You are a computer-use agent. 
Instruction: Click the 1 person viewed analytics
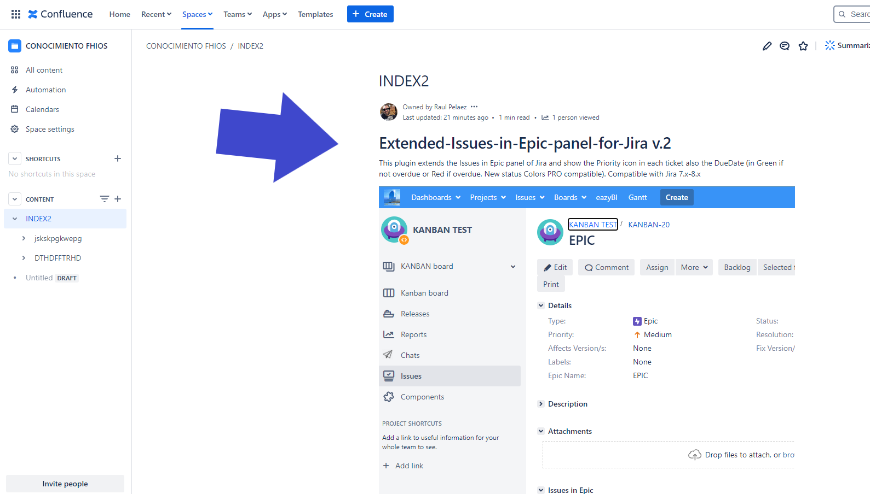(x=570, y=118)
